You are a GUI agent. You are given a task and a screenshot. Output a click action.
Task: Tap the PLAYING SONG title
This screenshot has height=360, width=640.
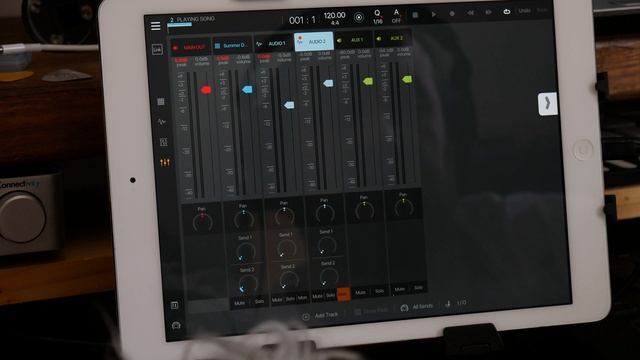click(196, 19)
